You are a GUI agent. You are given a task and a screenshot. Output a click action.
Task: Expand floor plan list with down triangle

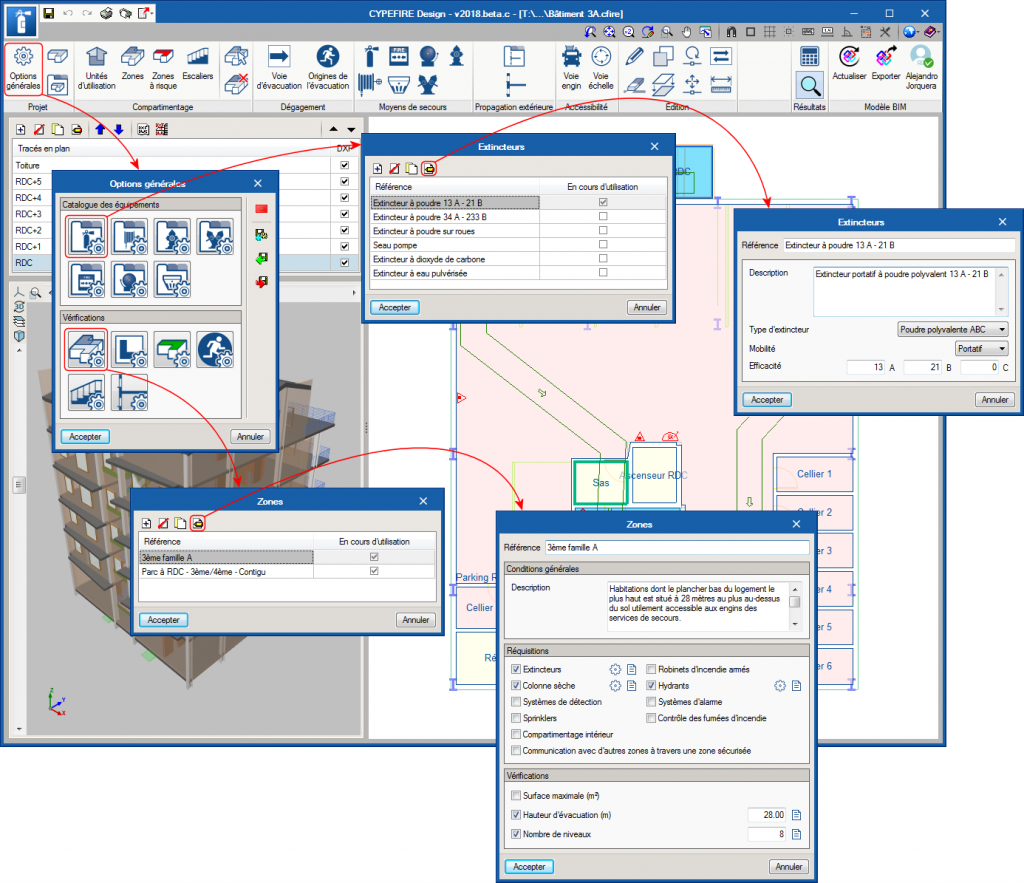click(x=351, y=129)
